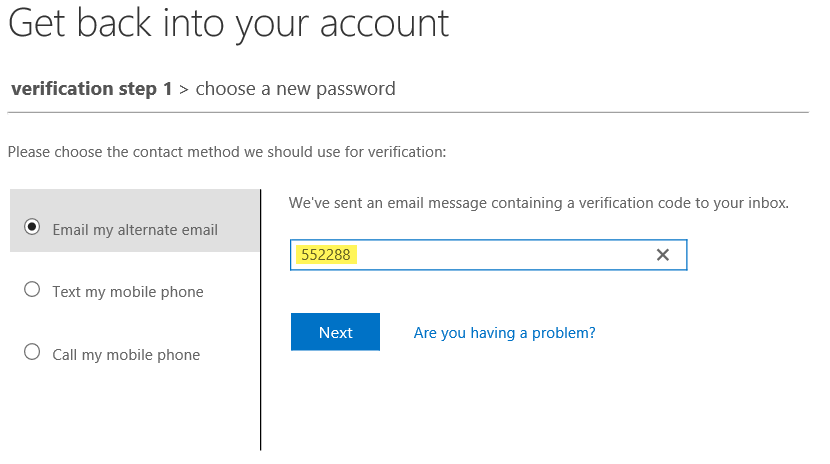Viewport: 830px width, 464px height.
Task: Clear the verification code with the X icon
Action: 662,255
